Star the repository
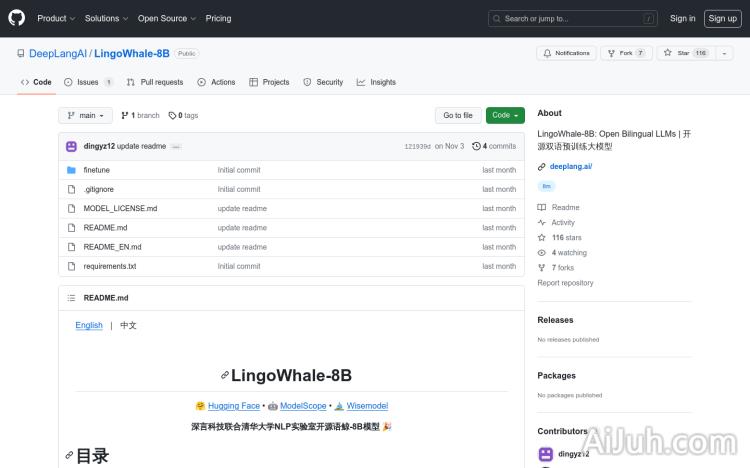The image size is (750, 468). pyautogui.click(x=686, y=53)
